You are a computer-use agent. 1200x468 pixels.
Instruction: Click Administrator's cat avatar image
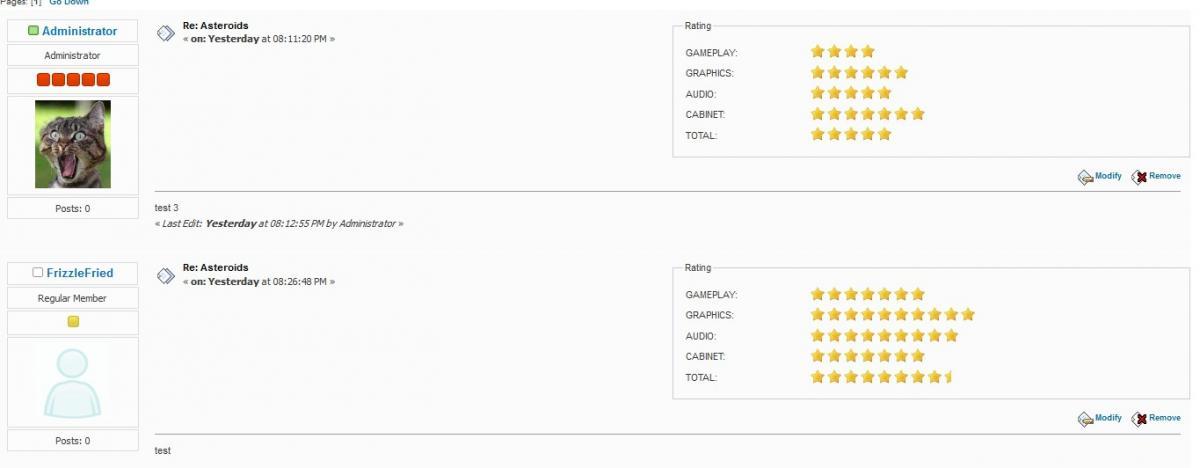(73, 144)
